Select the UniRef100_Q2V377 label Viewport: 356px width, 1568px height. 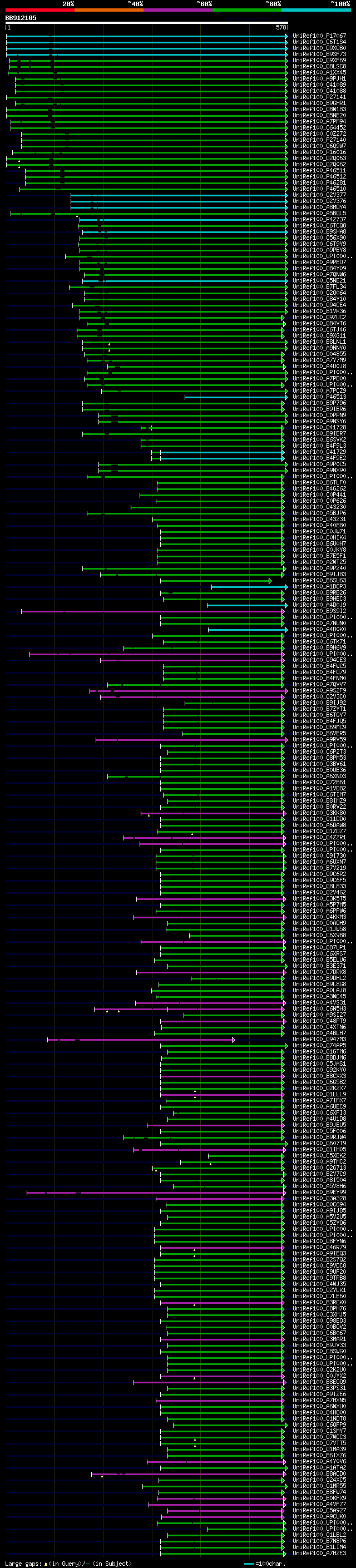(319, 195)
